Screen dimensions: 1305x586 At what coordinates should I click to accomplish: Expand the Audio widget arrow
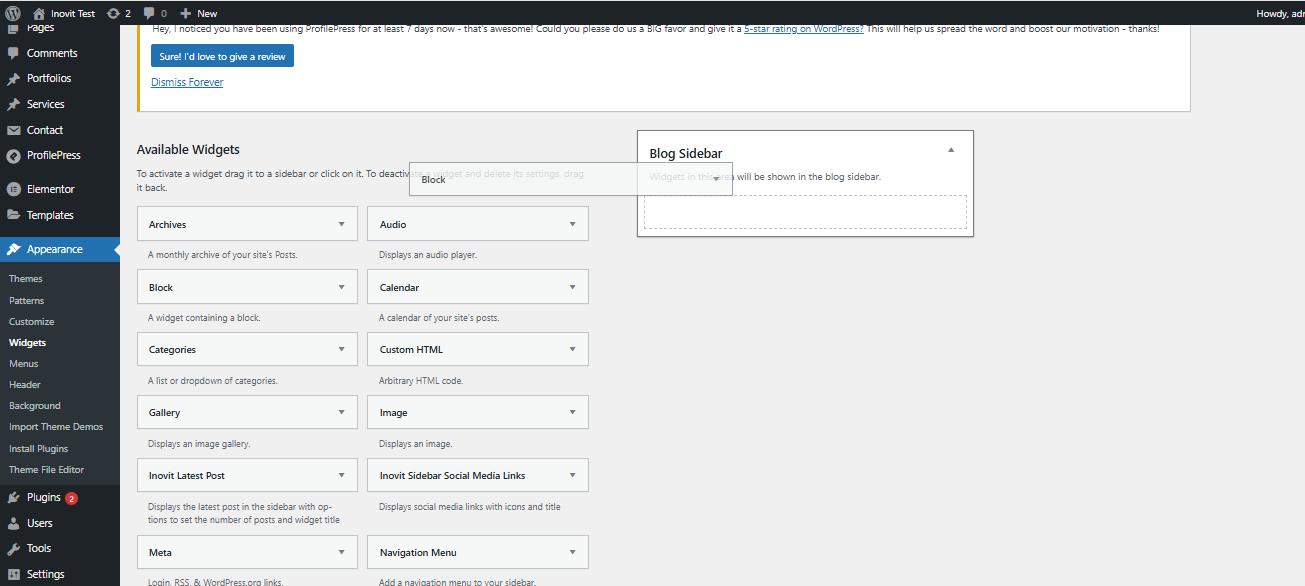point(573,224)
